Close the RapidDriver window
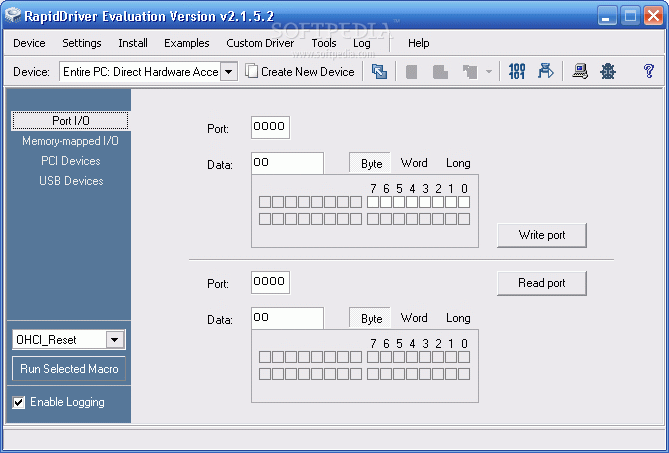669x453 pixels. pyautogui.click(x=654, y=16)
